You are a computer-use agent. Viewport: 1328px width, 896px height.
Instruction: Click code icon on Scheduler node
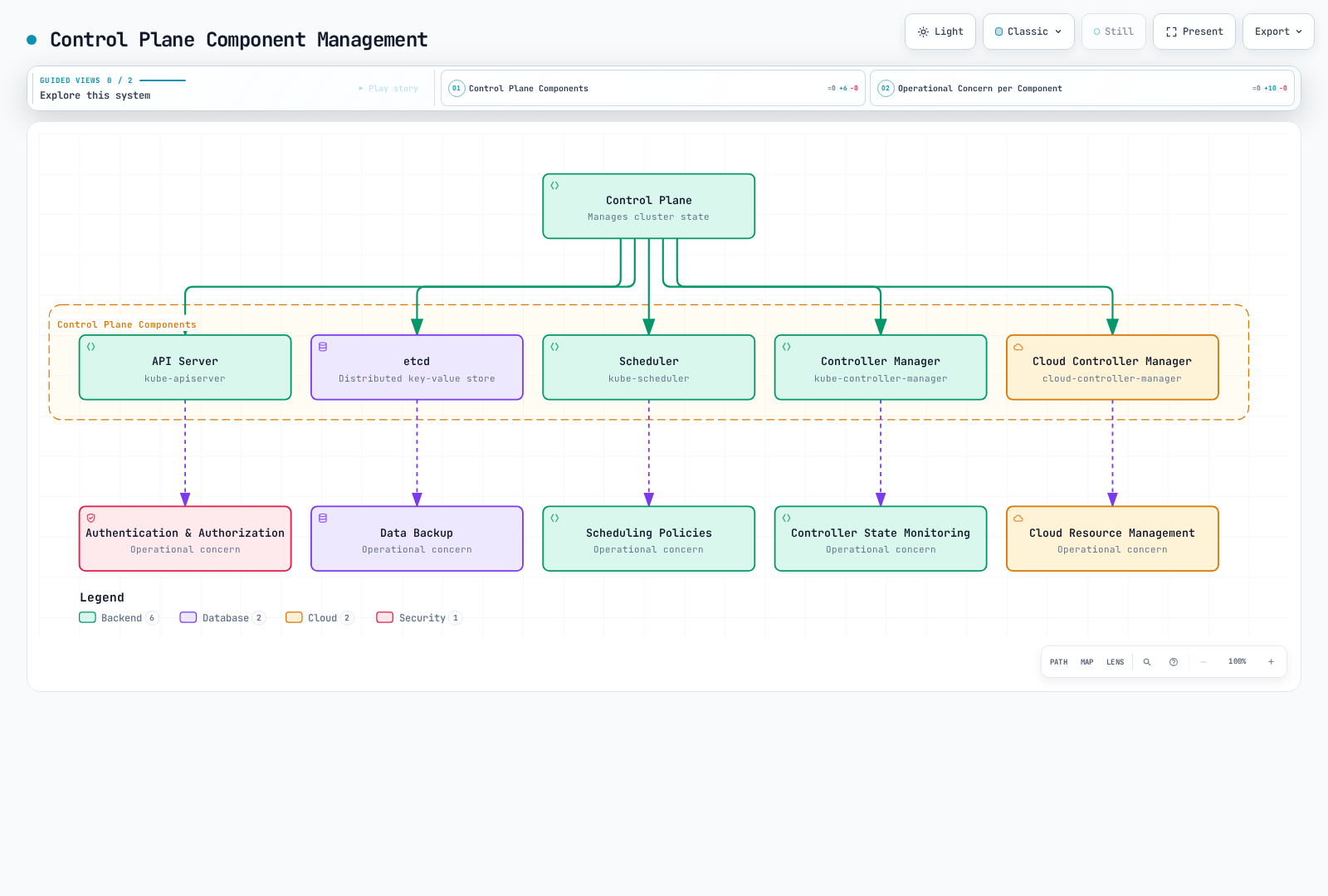tap(554, 347)
